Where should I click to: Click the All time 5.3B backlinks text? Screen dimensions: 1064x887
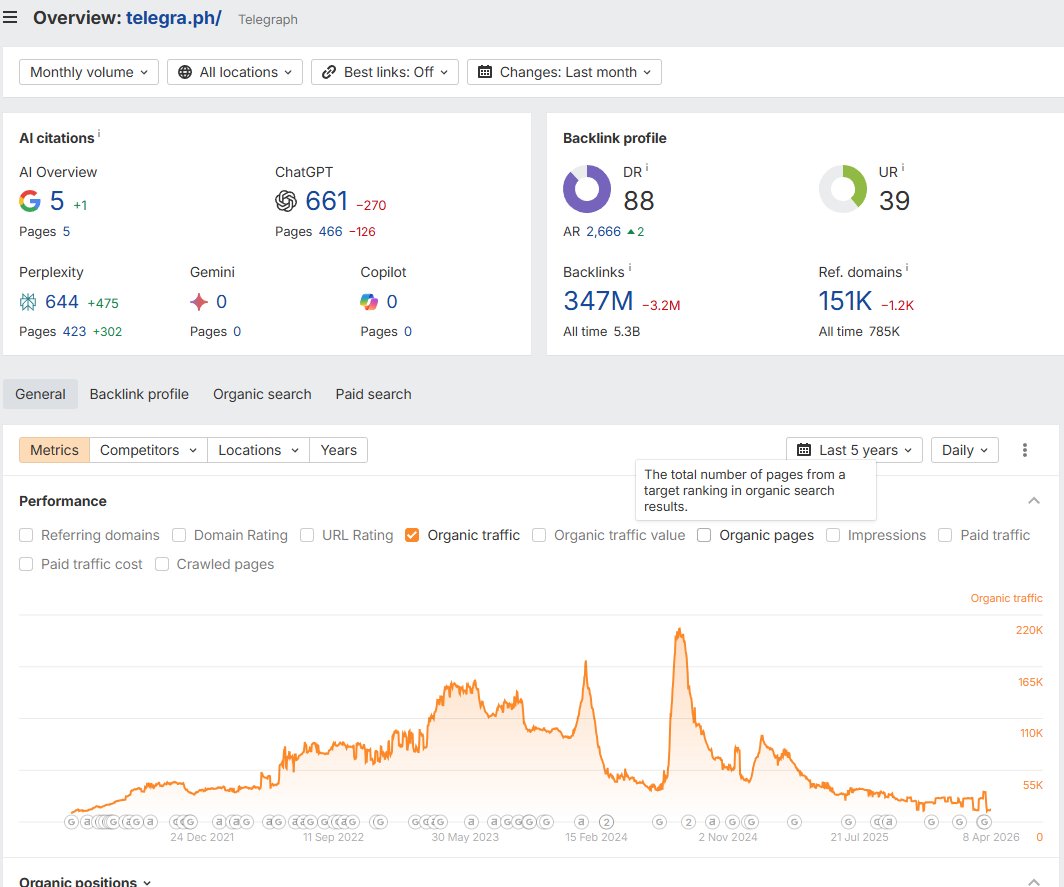tap(601, 331)
